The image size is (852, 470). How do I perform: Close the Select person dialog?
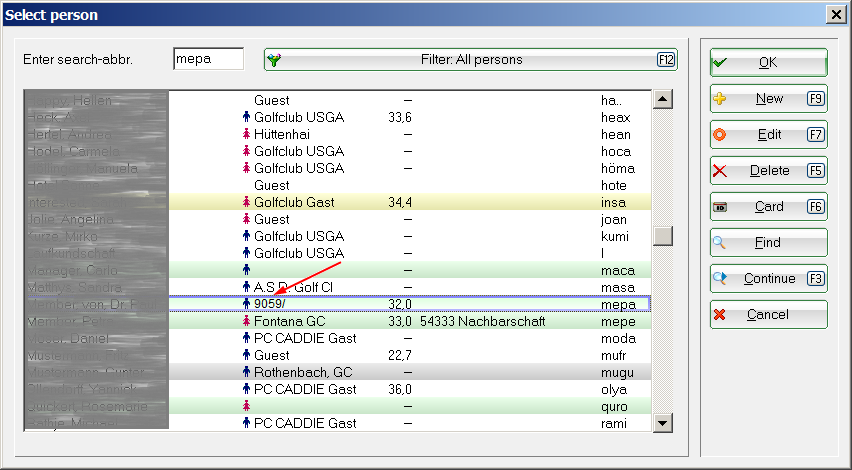coord(836,14)
